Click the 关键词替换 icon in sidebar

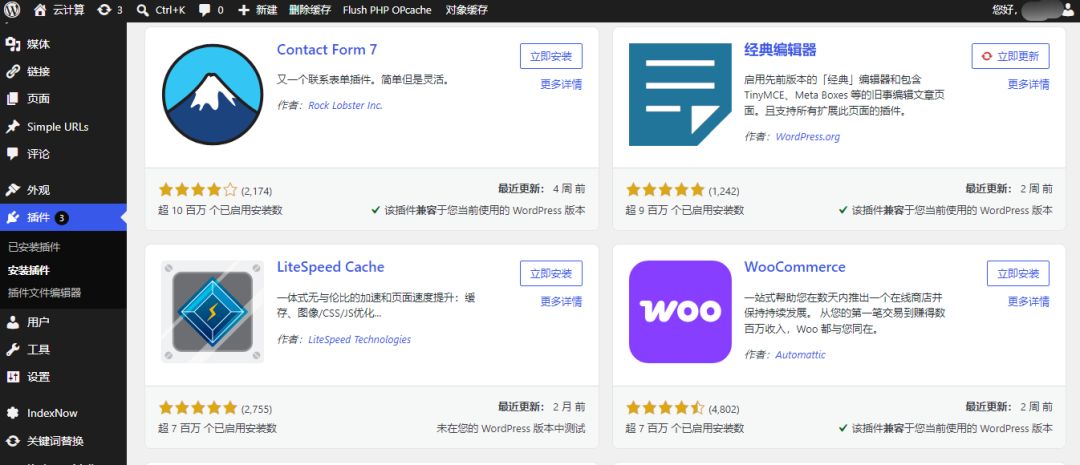[12, 441]
